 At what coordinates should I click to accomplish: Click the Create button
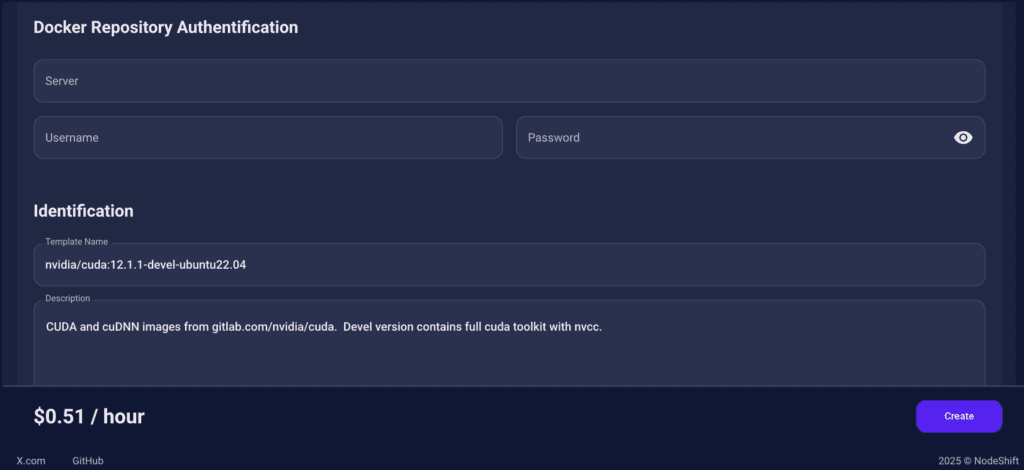pos(959,416)
